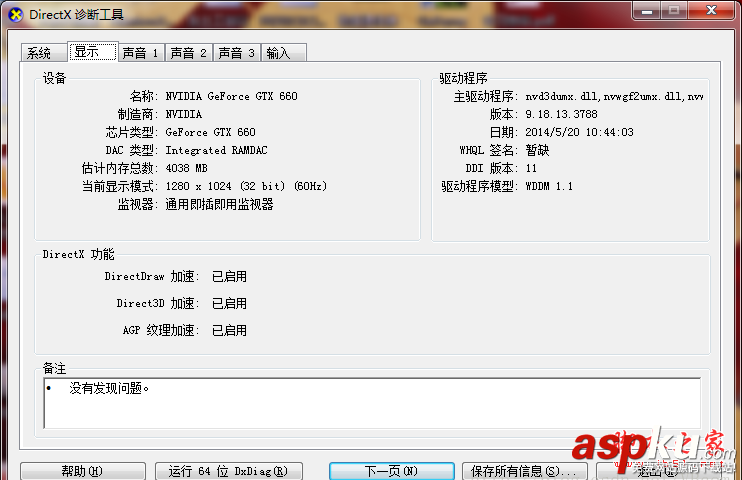This screenshot has height=480, width=742.
Task: Go to next page with 下一页(N)
Action: click(392, 471)
